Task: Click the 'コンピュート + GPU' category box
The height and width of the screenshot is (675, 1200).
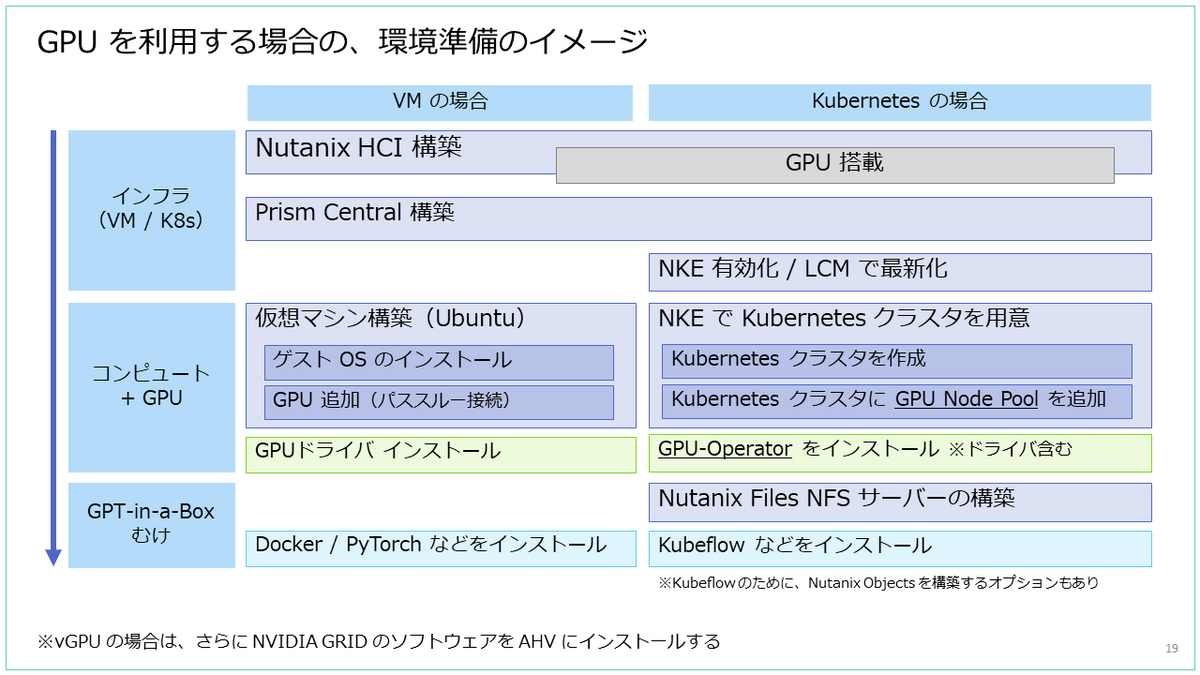Action: pos(151,387)
